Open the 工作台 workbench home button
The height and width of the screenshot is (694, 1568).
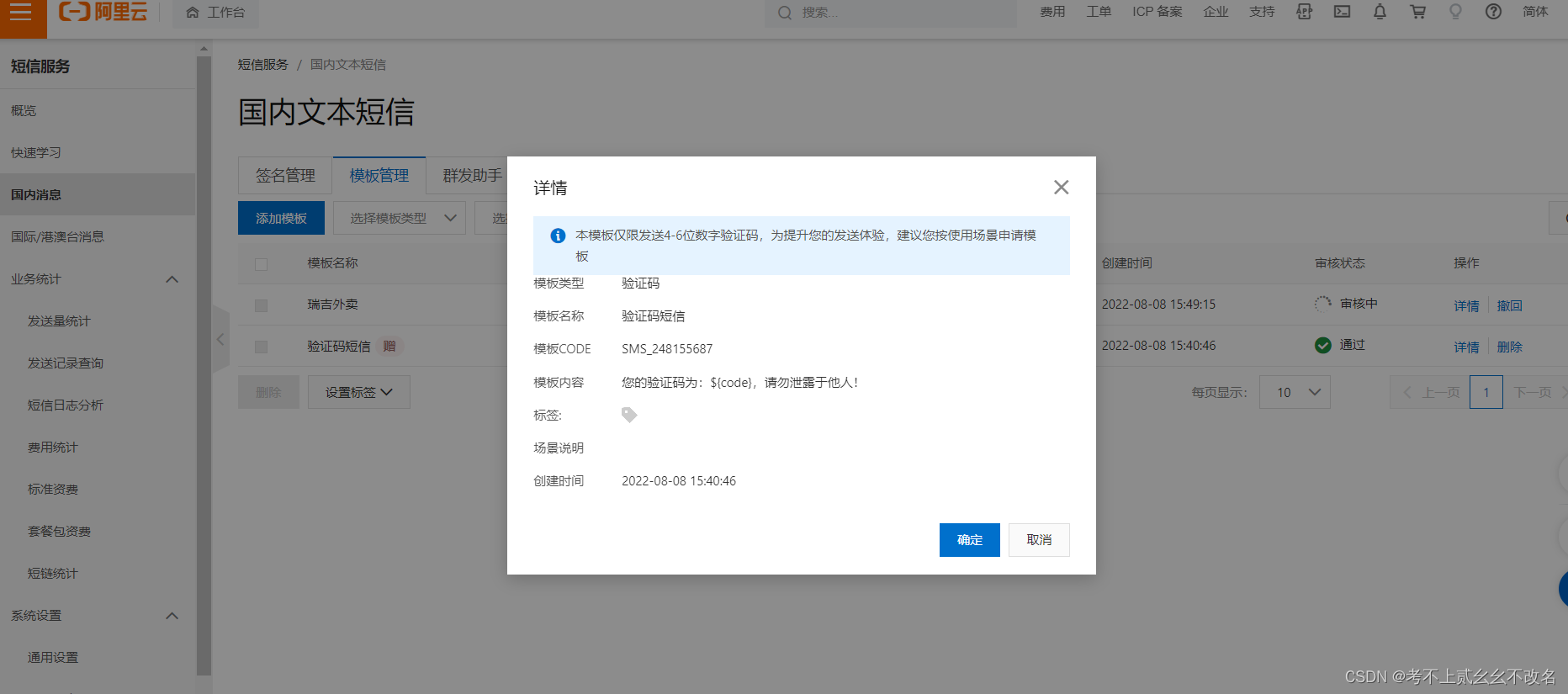coord(215,13)
